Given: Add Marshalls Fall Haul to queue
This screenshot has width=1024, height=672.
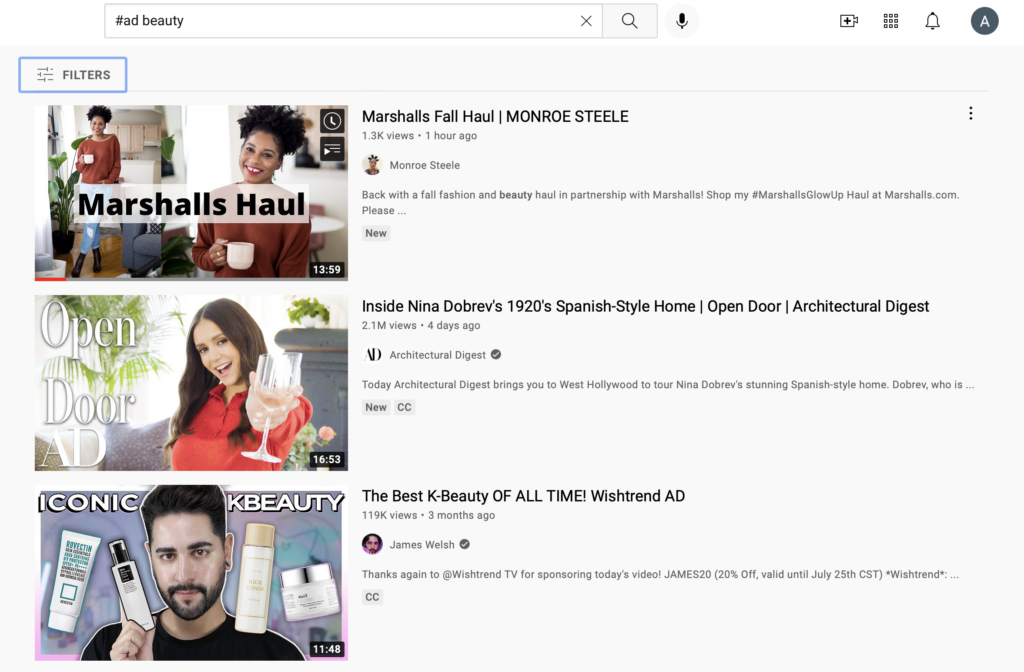Looking at the screenshot, I should pos(331,150).
